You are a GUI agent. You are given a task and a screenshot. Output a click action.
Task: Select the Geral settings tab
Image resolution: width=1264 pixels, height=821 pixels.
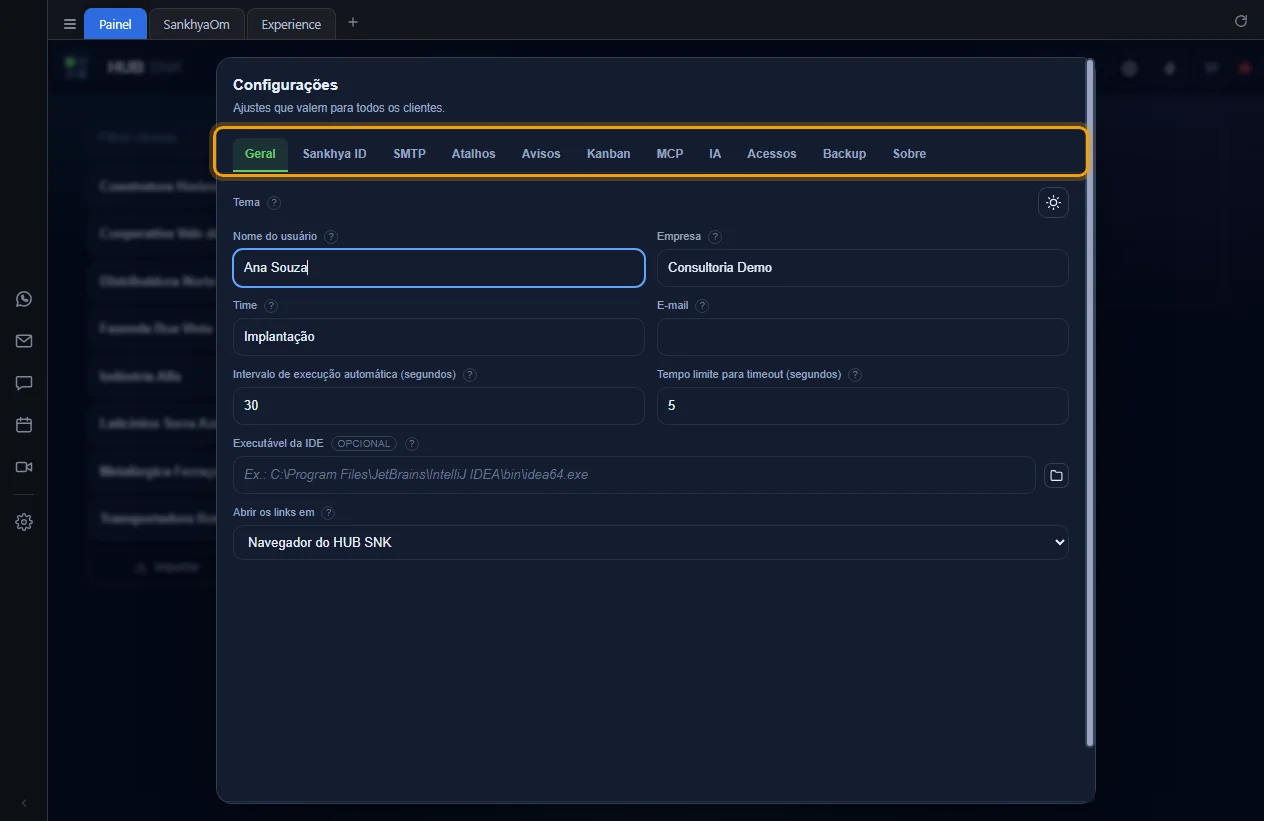tap(260, 154)
